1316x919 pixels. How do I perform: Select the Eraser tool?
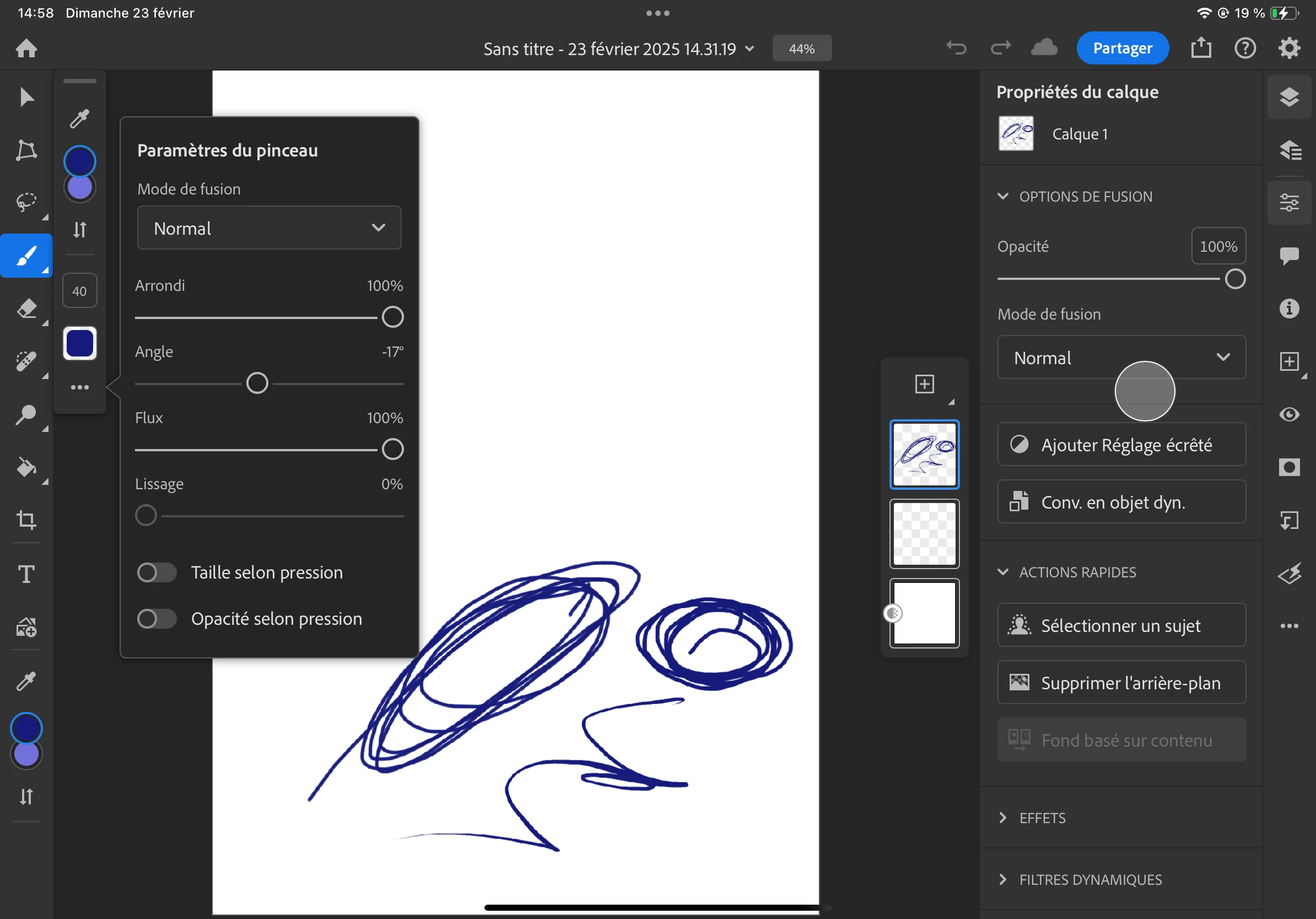[x=26, y=309]
